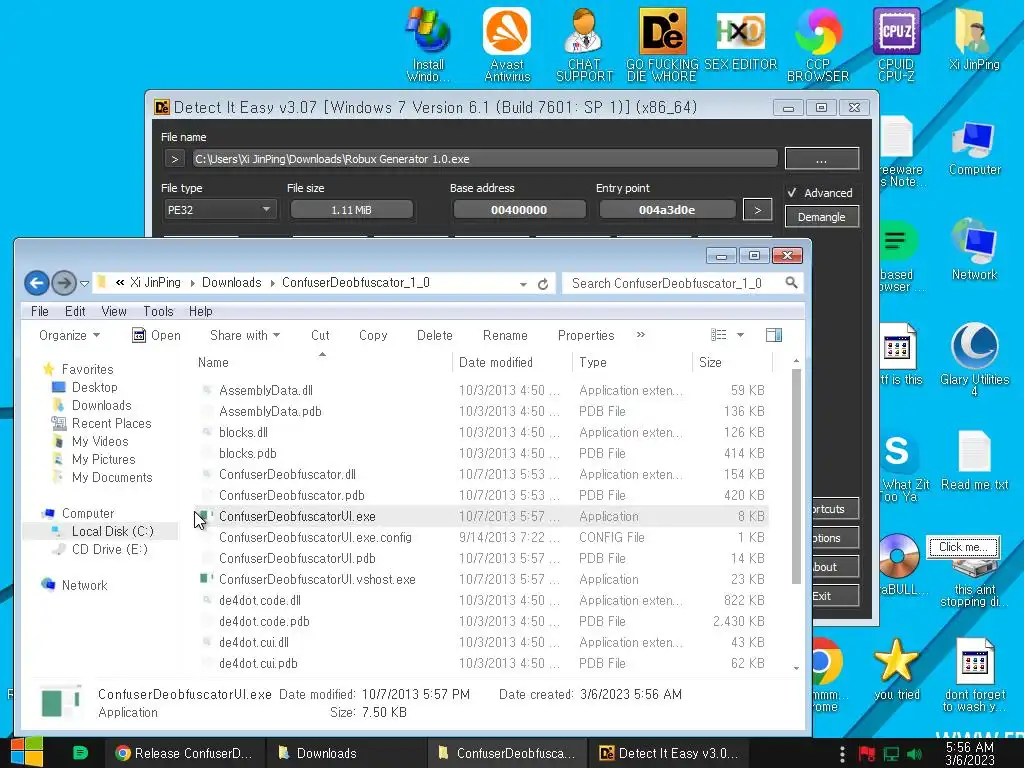1024x768 pixels.
Task: Click the file name path field in Detect It Easy
Action: 485,159
